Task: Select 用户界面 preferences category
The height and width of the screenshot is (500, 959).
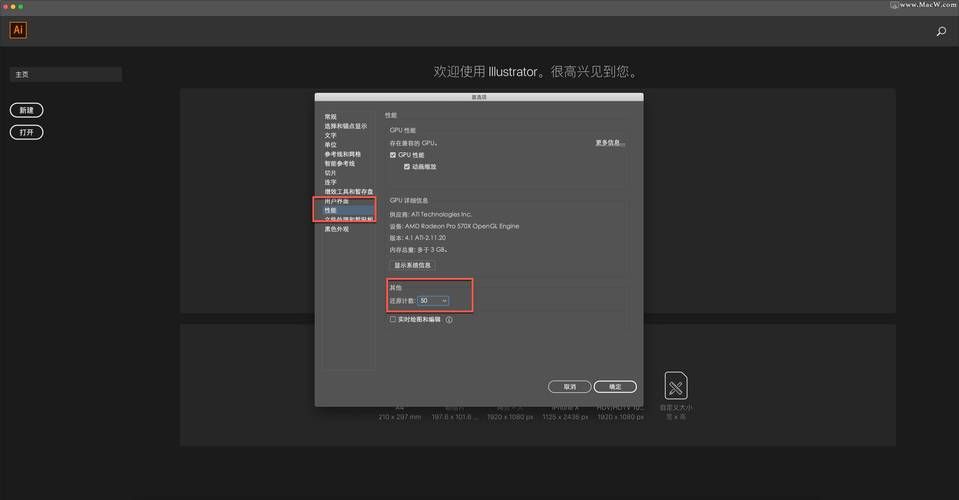Action: (336, 201)
